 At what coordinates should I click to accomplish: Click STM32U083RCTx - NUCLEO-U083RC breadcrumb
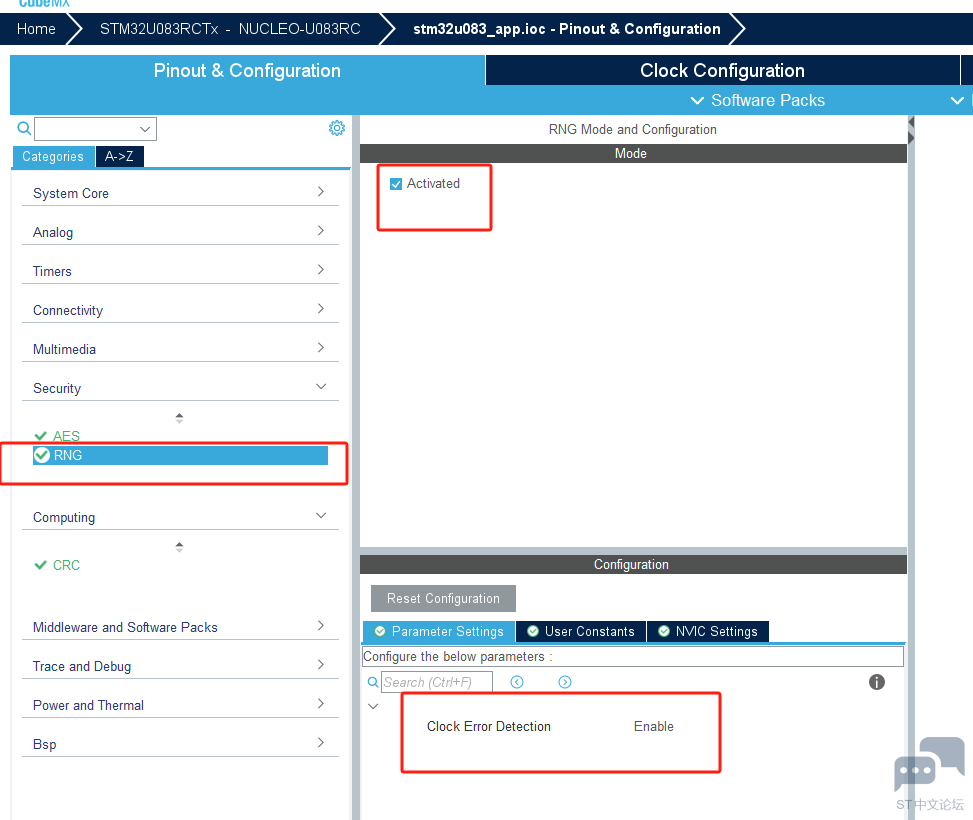(x=230, y=29)
